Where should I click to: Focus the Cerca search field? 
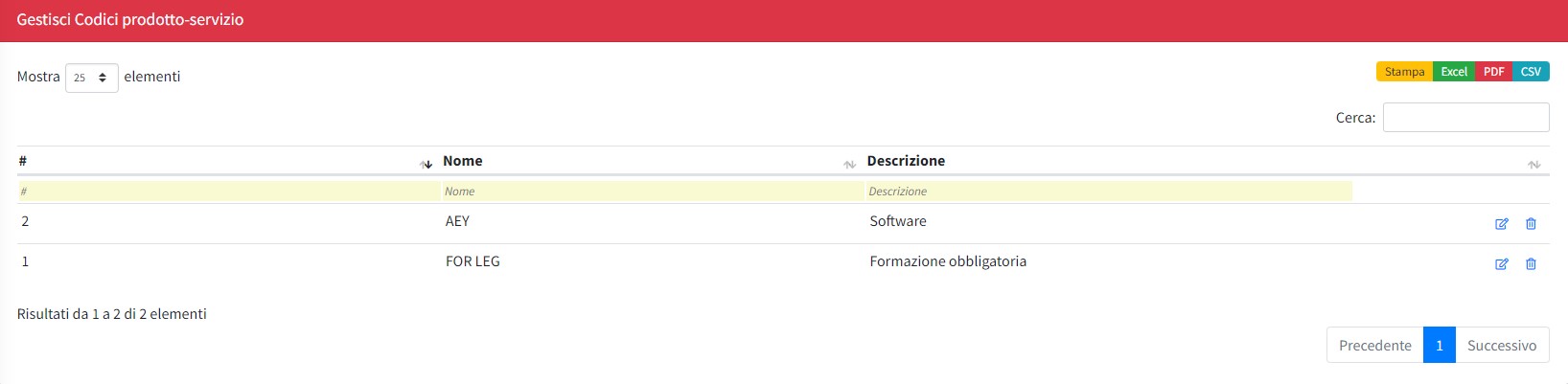click(x=1465, y=118)
